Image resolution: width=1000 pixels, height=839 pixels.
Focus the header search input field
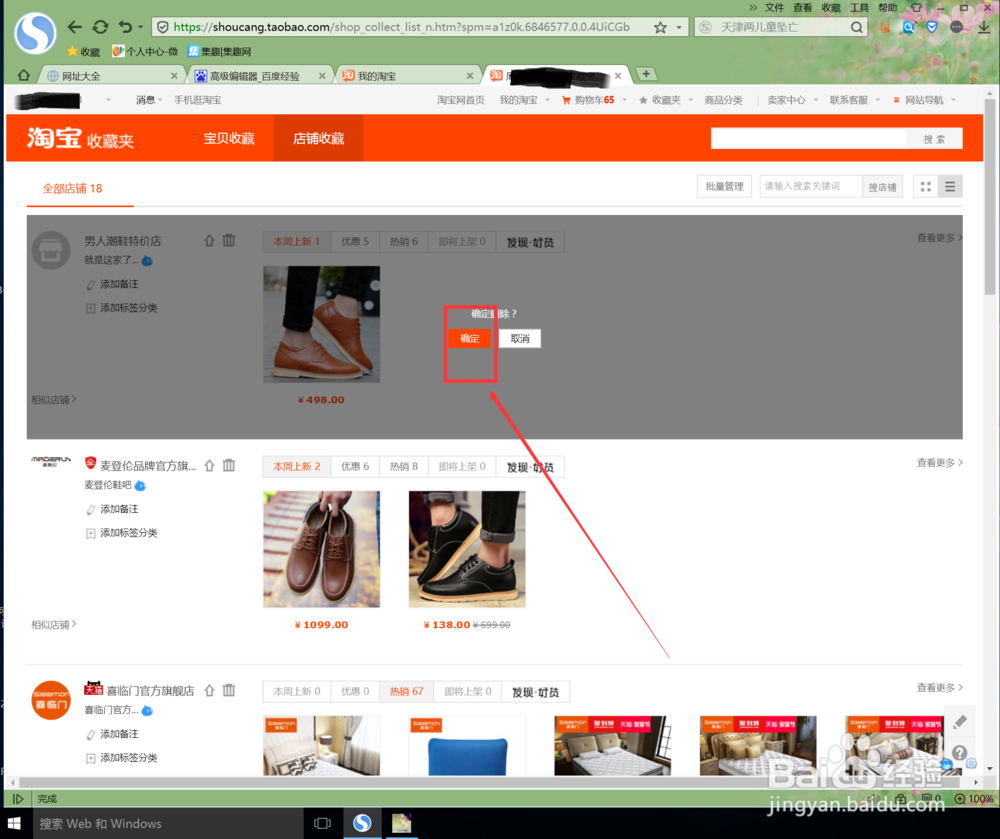pyautogui.click(x=809, y=139)
